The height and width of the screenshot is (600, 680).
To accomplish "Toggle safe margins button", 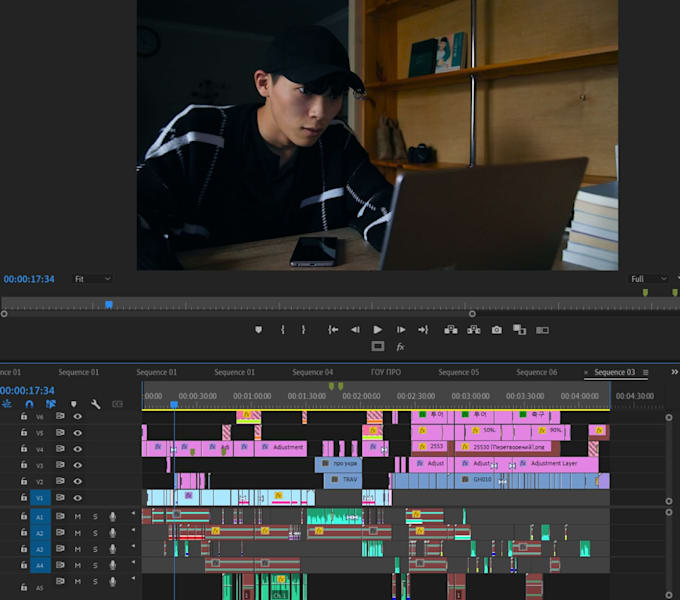I will [378, 346].
